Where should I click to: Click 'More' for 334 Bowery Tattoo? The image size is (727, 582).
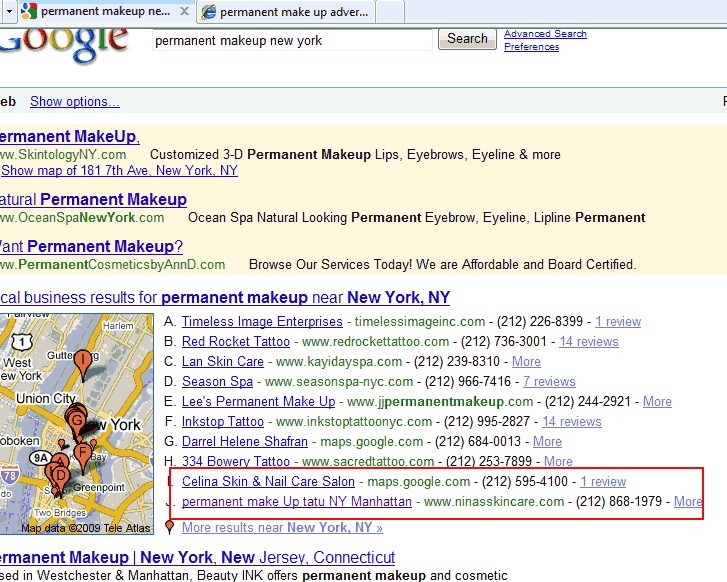(x=558, y=461)
